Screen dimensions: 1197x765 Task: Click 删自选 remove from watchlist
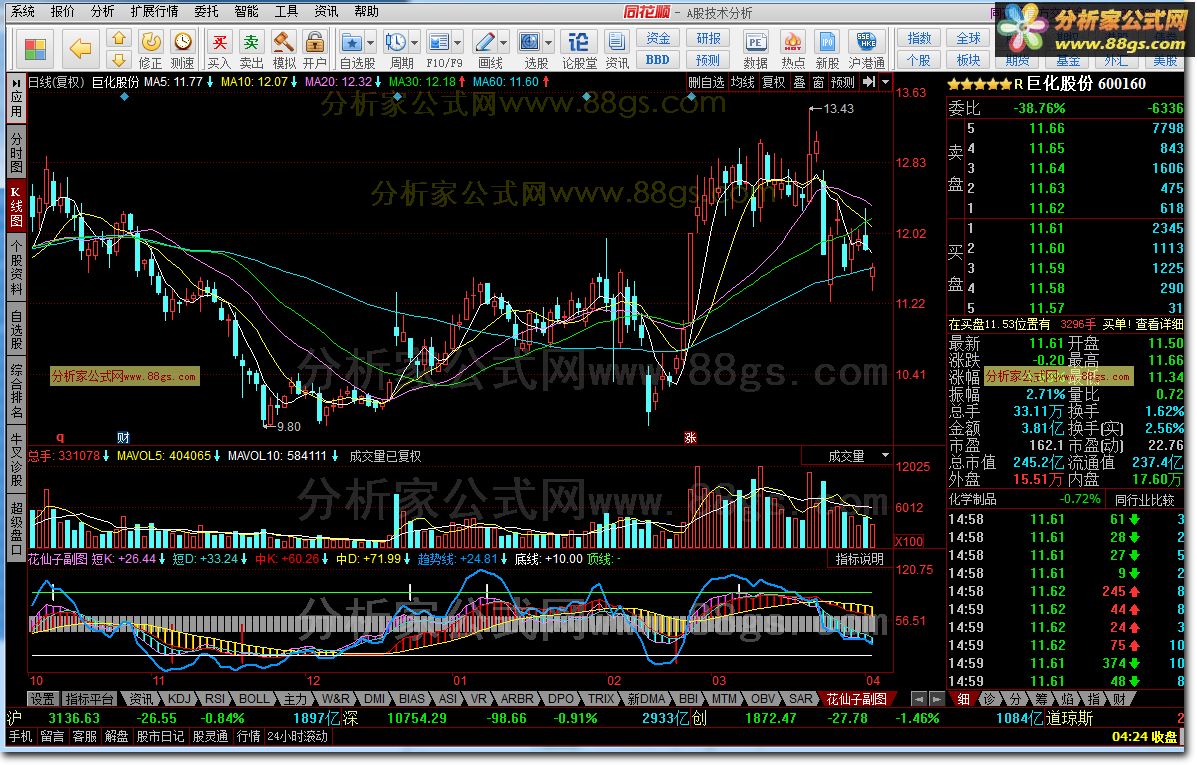(x=706, y=82)
